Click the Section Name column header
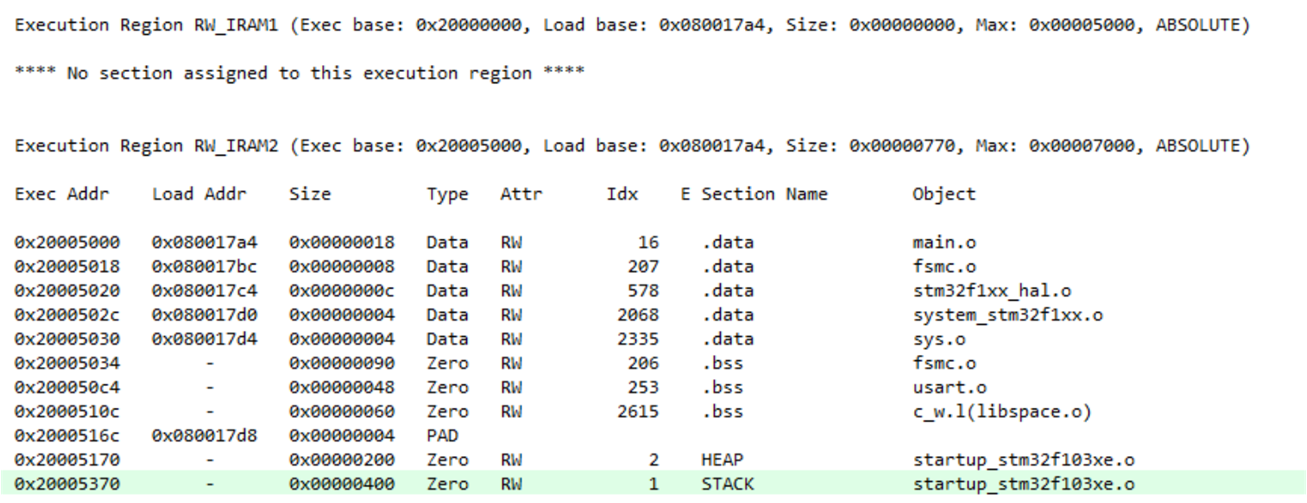Image resolution: width=1307 pixels, height=503 pixels. pyautogui.click(x=764, y=194)
